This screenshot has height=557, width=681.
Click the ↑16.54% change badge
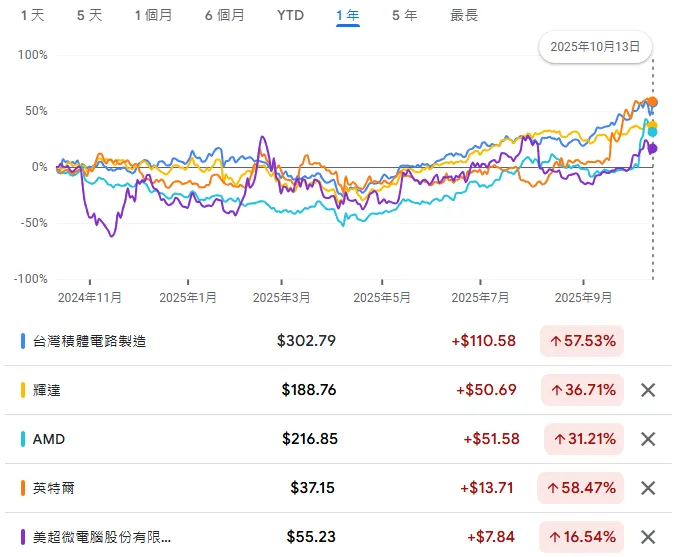coord(582,537)
